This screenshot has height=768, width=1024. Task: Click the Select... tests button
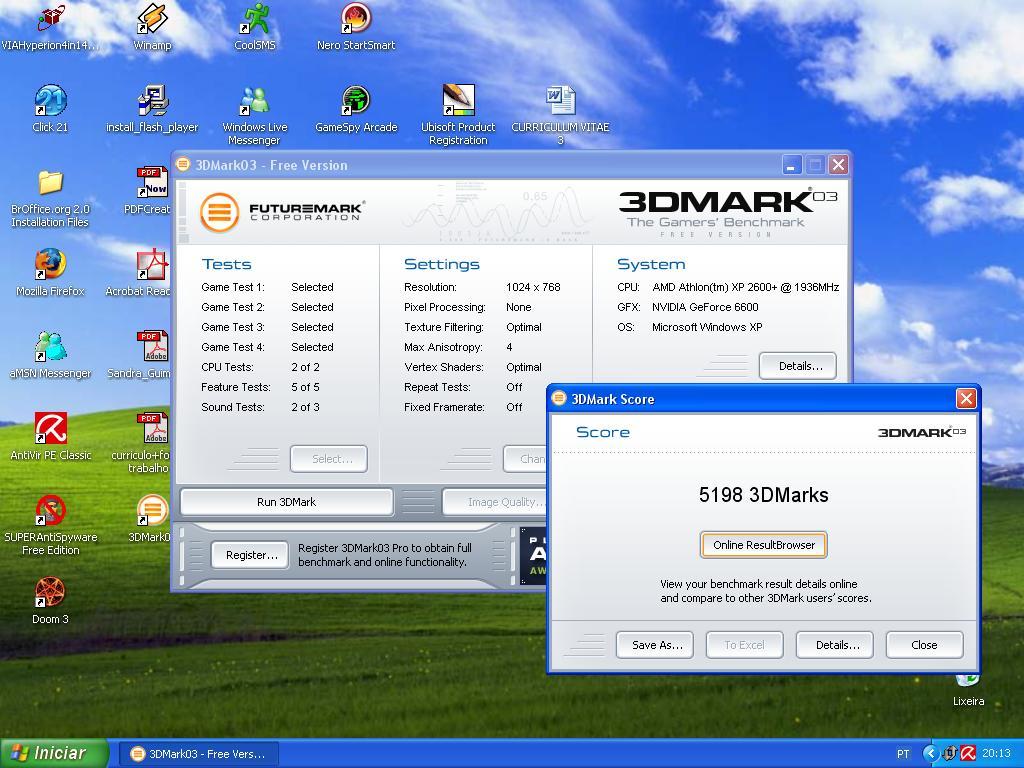(329, 459)
